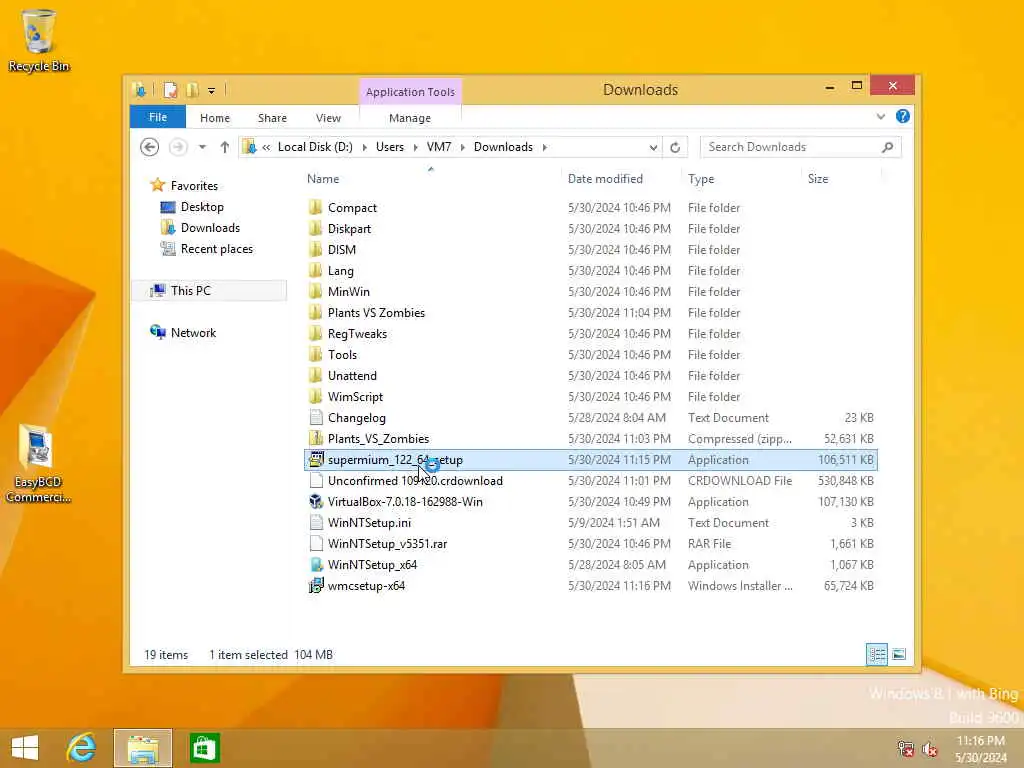Switch to Large icons view toggle

tap(899, 654)
